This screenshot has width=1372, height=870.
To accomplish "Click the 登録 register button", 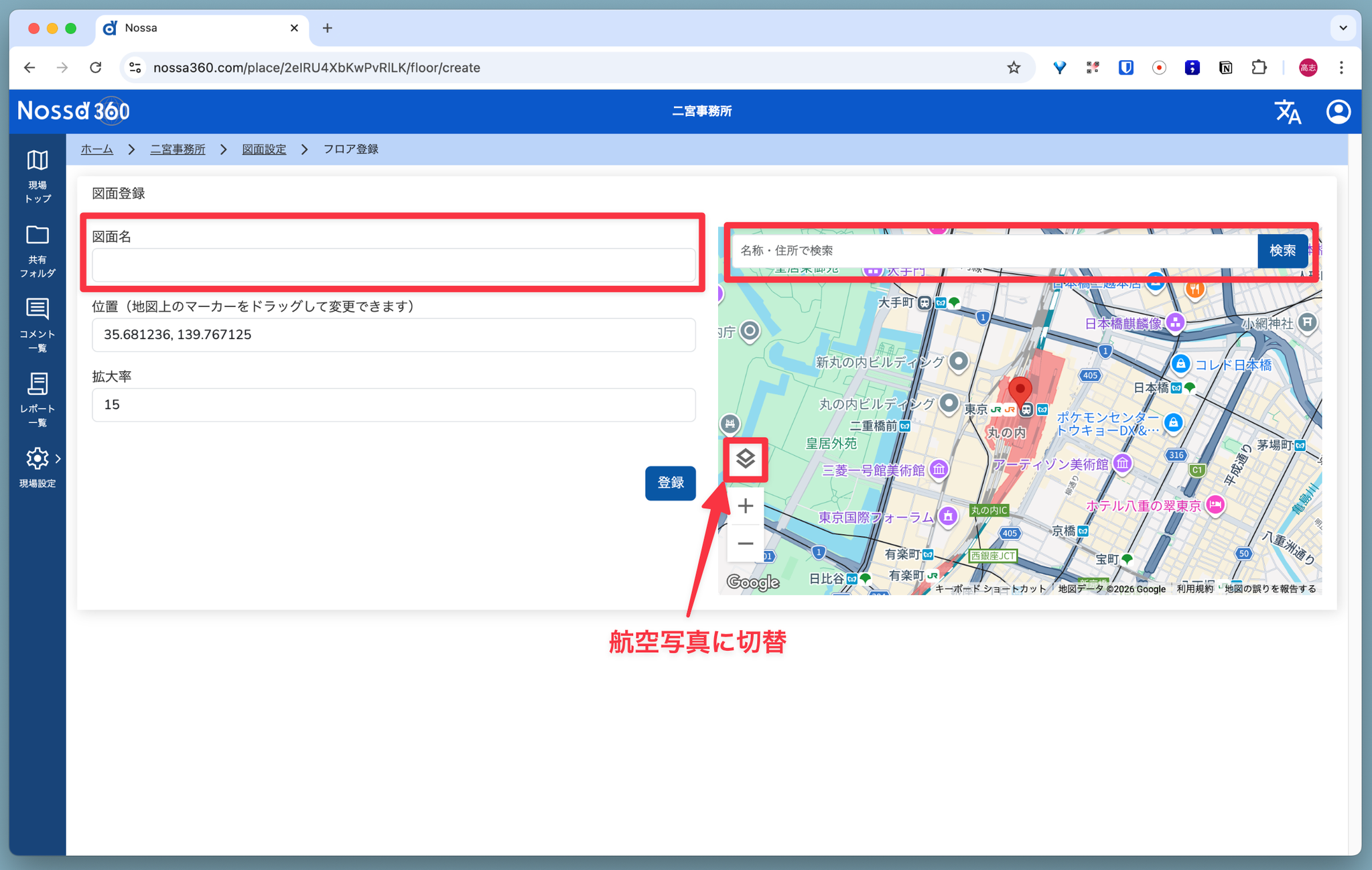I will (669, 483).
